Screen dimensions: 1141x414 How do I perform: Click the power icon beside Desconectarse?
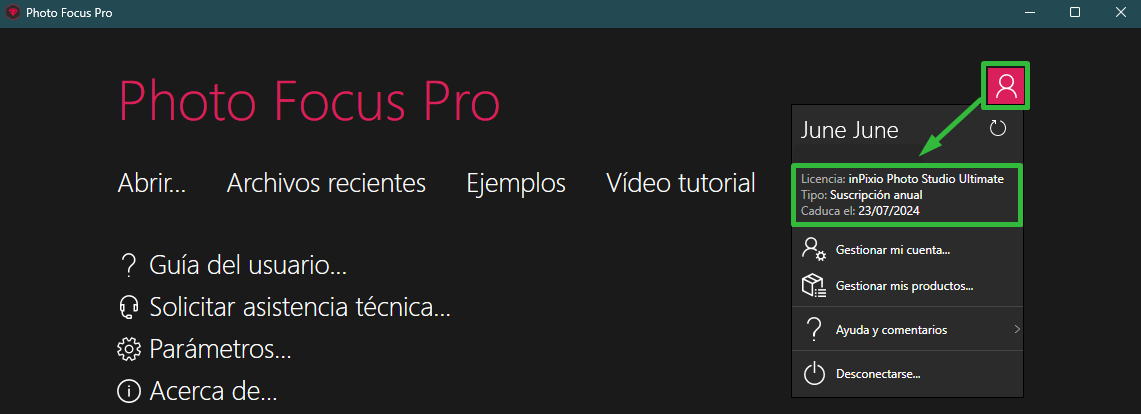pyautogui.click(x=814, y=374)
